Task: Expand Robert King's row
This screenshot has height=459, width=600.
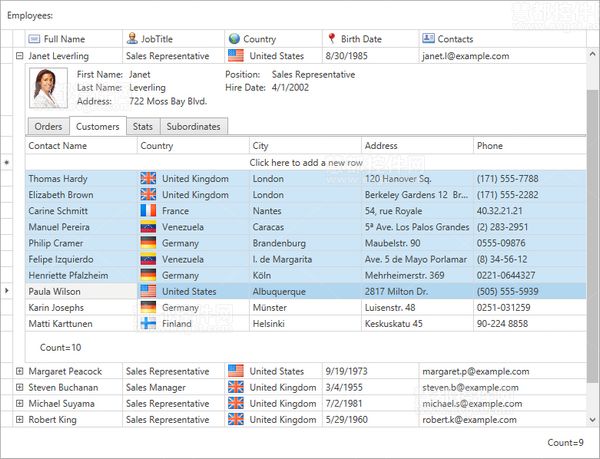Action: point(20,420)
